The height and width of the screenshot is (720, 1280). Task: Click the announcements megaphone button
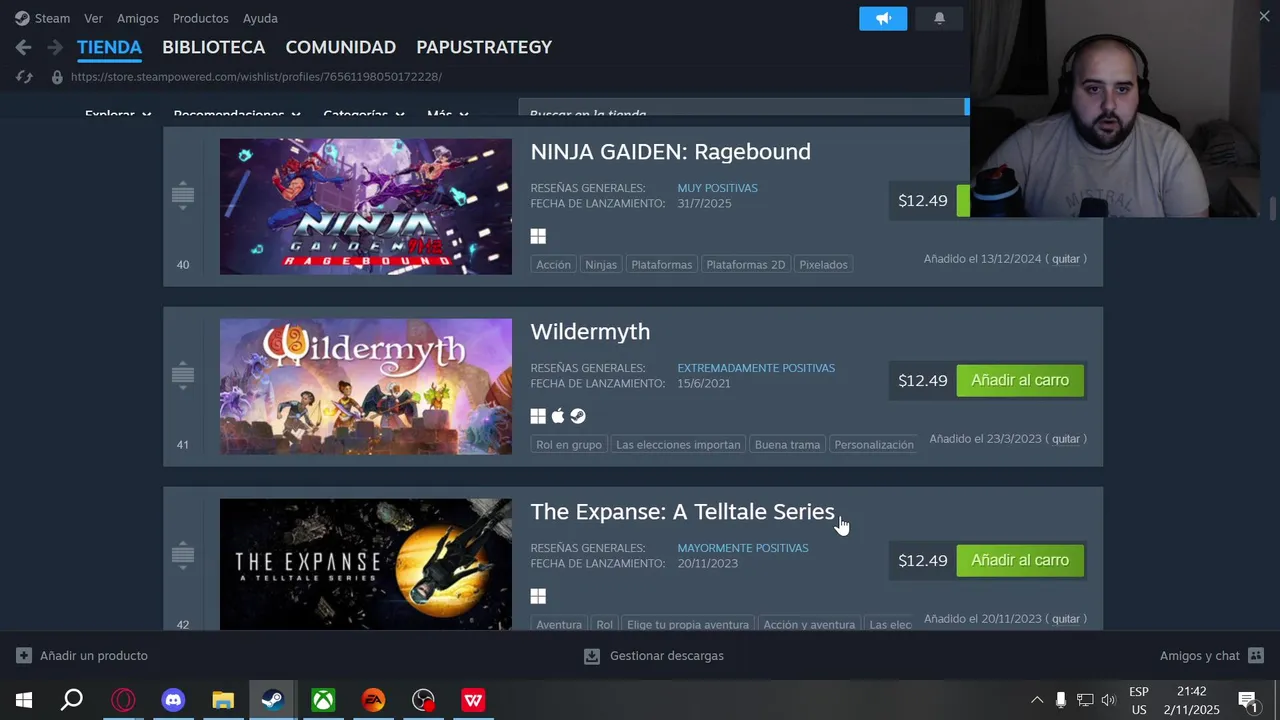tap(883, 18)
